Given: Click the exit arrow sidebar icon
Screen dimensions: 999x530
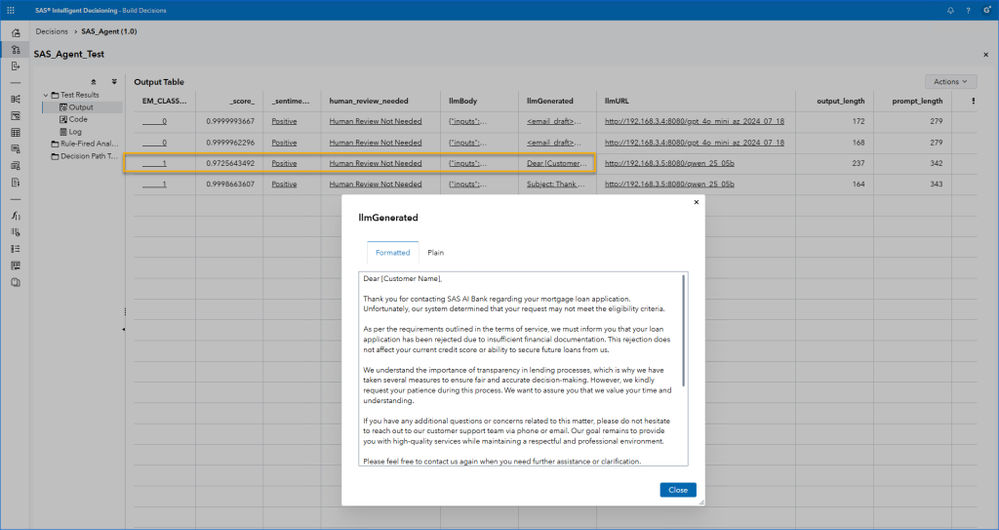Looking at the screenshot, I should 15,66.
